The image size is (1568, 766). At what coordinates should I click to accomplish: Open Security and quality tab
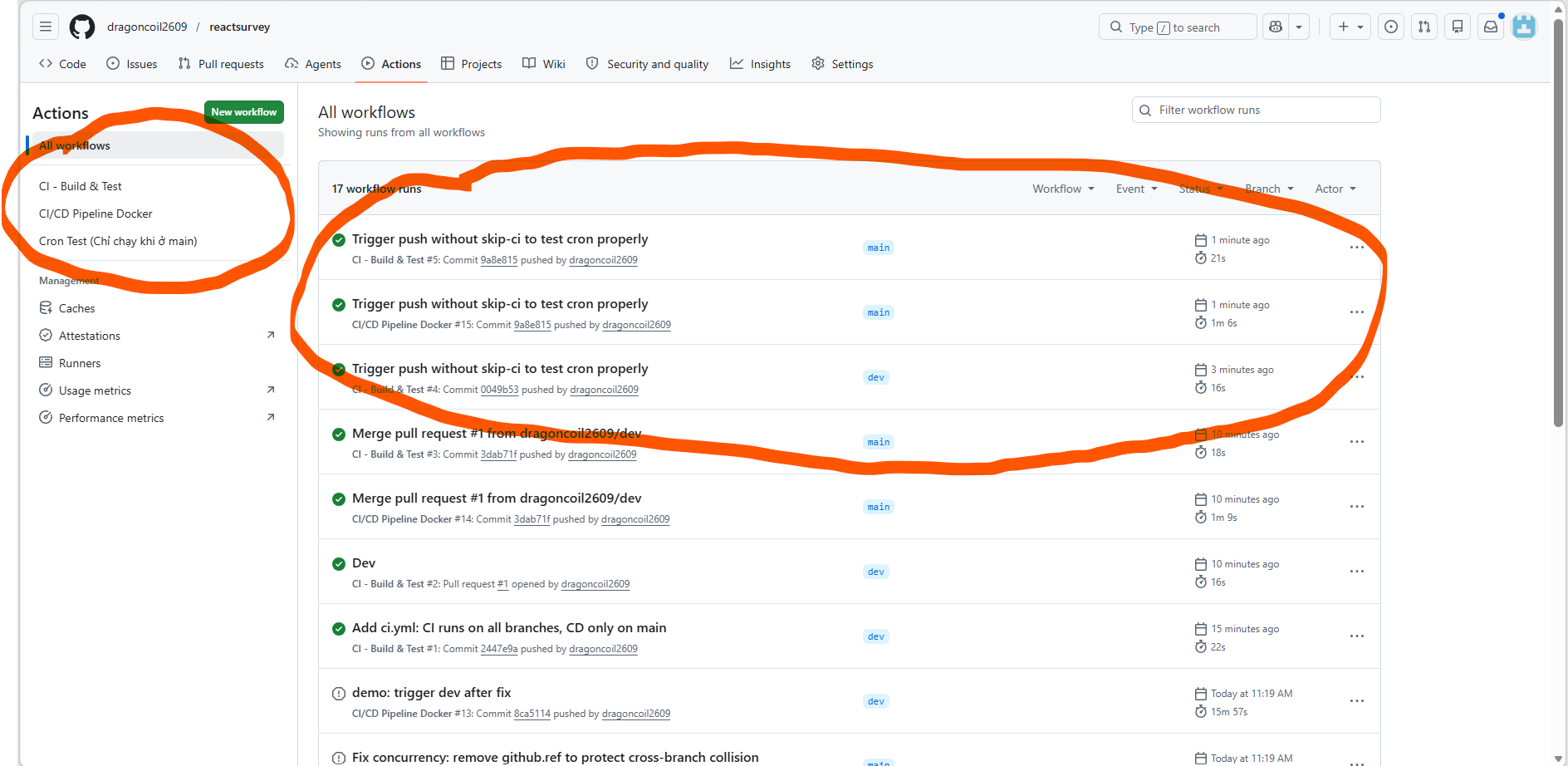648,64
